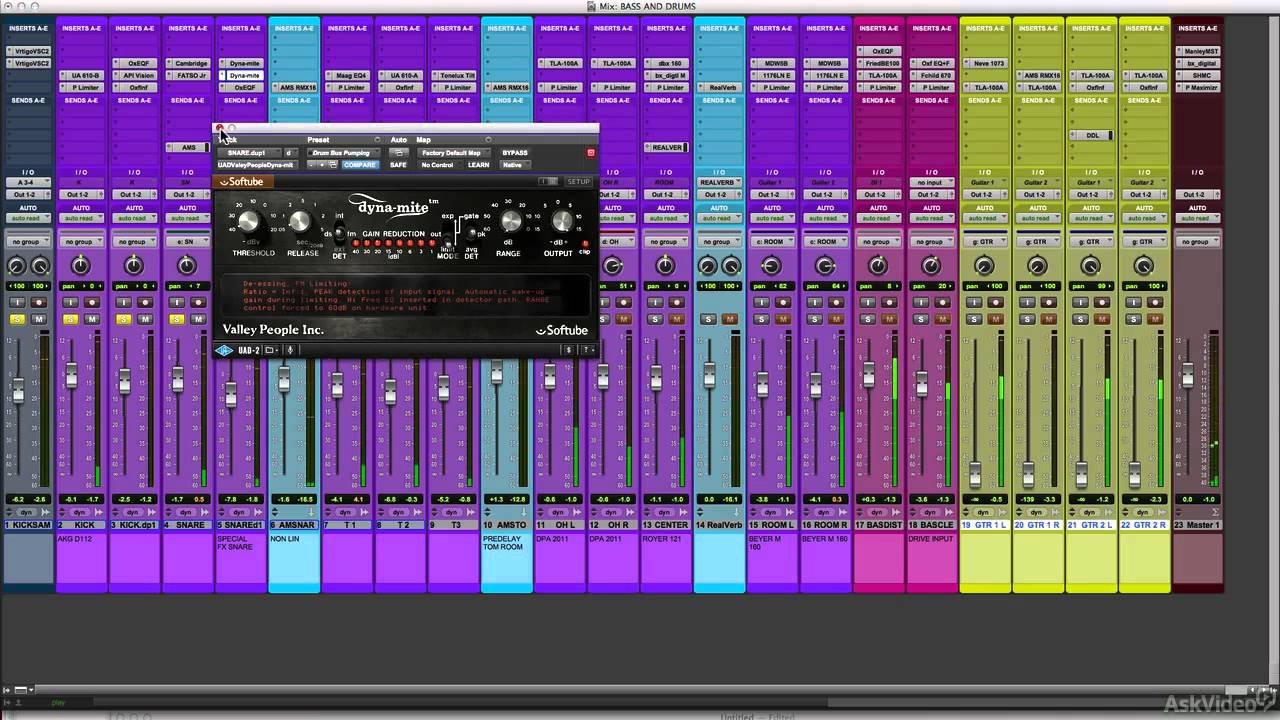Screen dimensions: 1280x720
Task: Turn the left pan knob on RealVerb track
Action: tap(707, 265)
